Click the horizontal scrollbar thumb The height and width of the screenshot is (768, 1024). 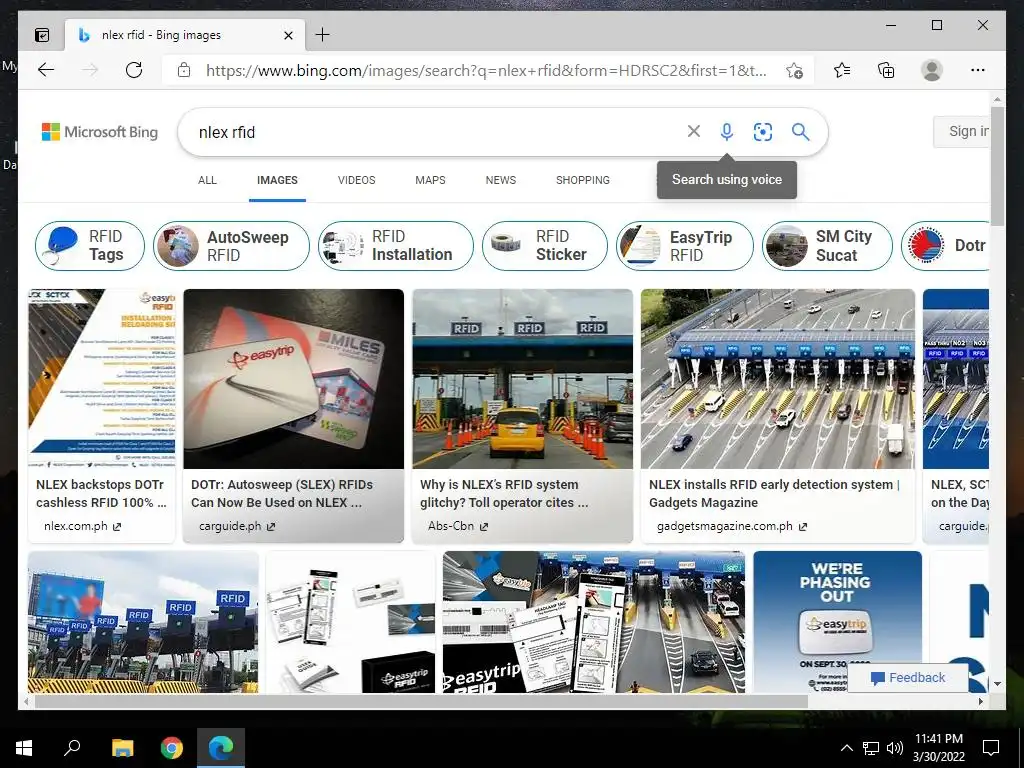421,701
